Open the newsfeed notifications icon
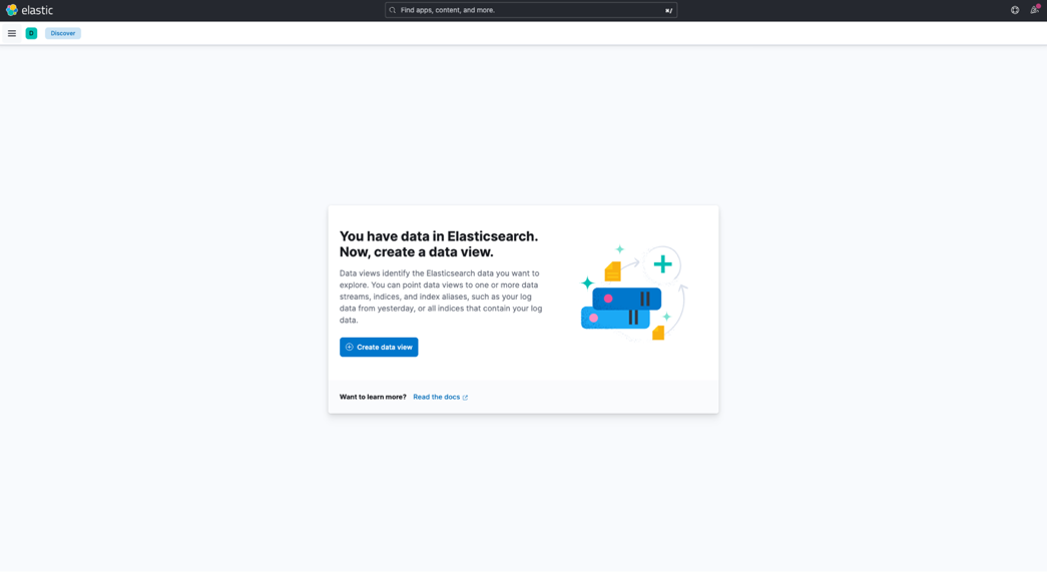 [x=1035, y=10]
